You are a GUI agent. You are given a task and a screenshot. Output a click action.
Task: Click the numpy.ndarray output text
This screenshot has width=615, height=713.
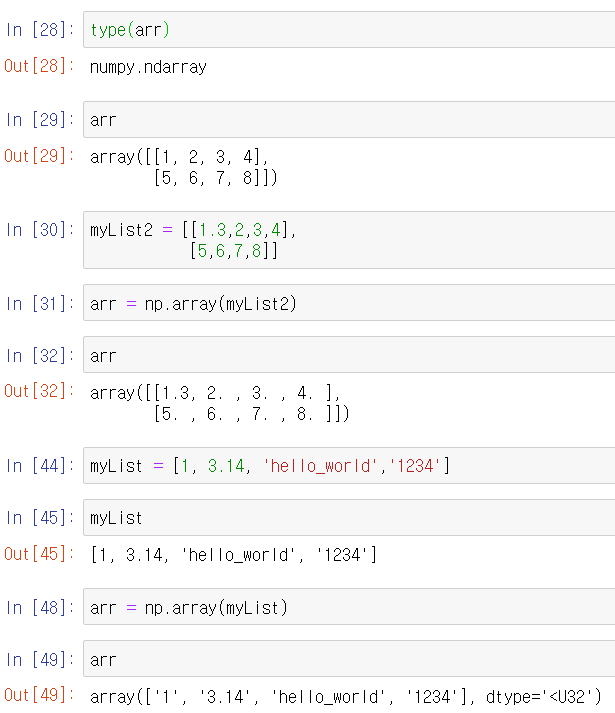[148, 67]
